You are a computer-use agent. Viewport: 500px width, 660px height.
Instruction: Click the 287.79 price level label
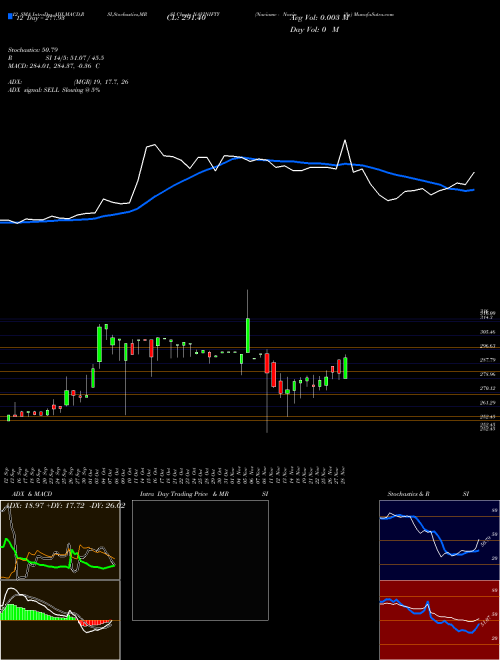pyautogui.click(x=487, y=360)
